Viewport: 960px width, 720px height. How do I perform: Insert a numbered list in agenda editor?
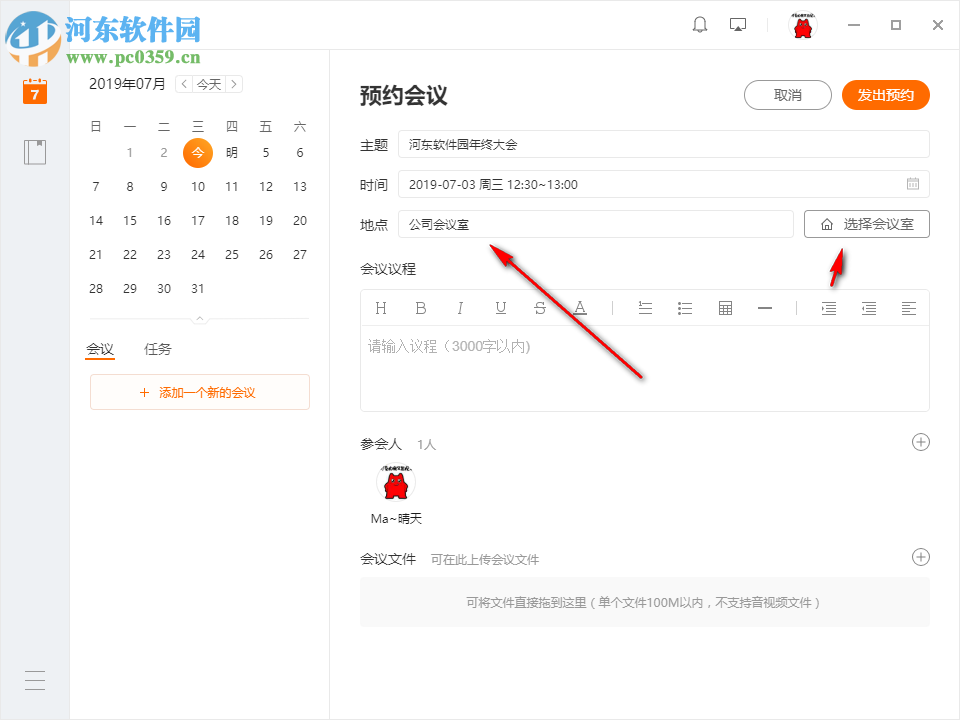[x=645, y=308]
